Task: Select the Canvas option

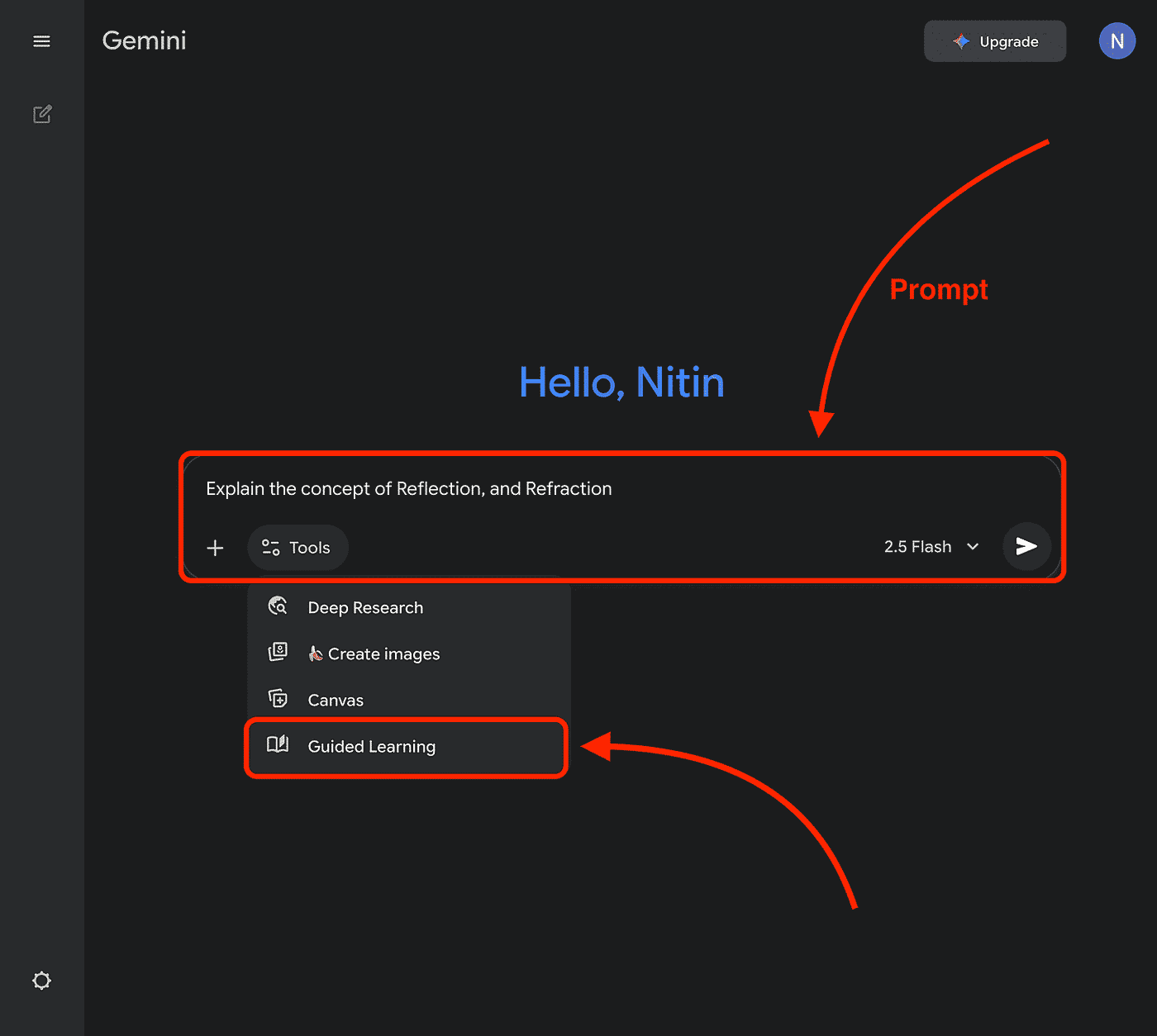Action: coord(336,701)
